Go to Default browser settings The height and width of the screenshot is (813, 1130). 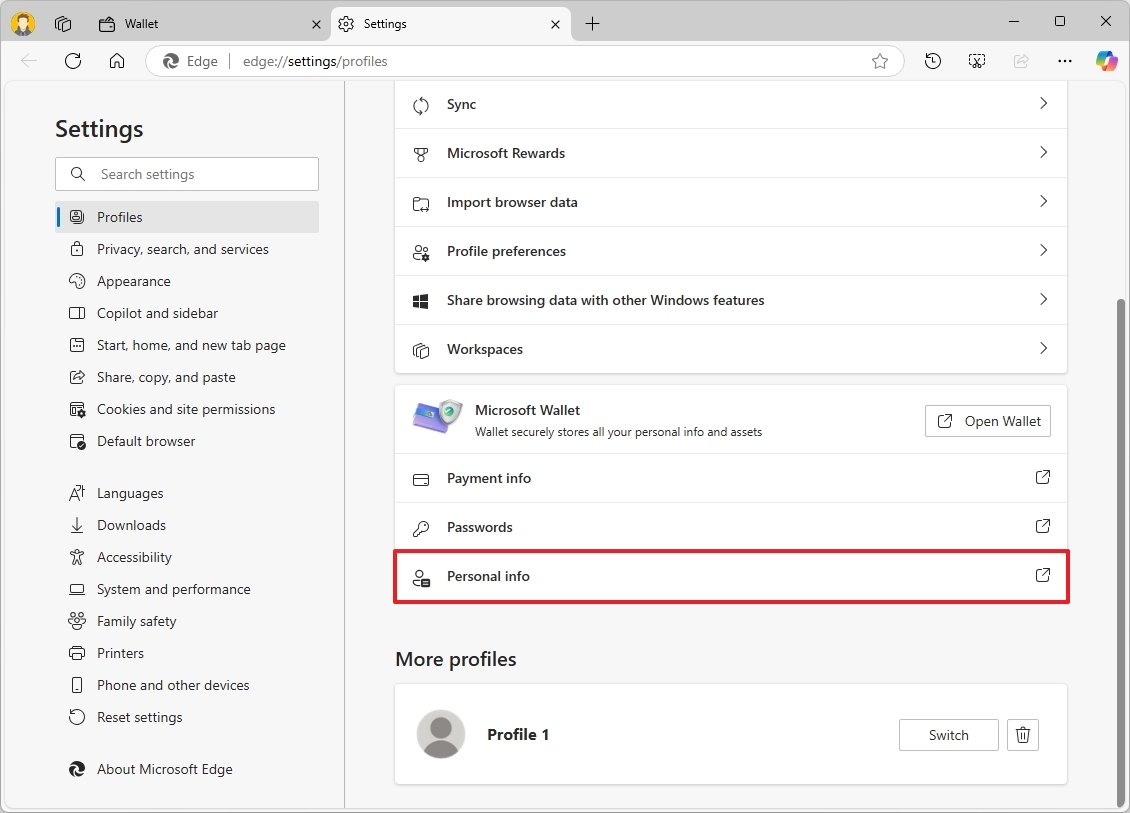point(187,441)
